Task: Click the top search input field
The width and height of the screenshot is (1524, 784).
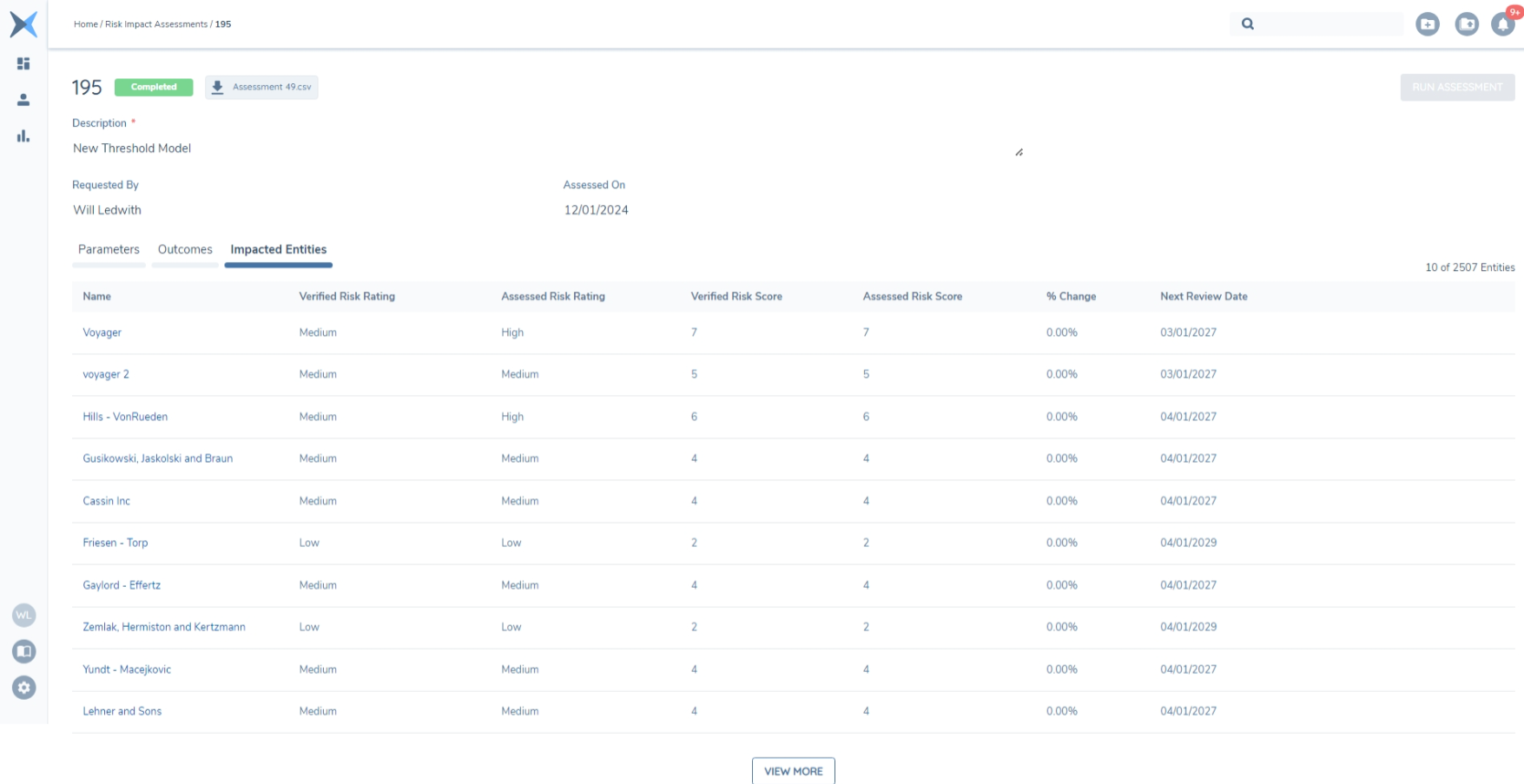Action: click(1329, 24)
